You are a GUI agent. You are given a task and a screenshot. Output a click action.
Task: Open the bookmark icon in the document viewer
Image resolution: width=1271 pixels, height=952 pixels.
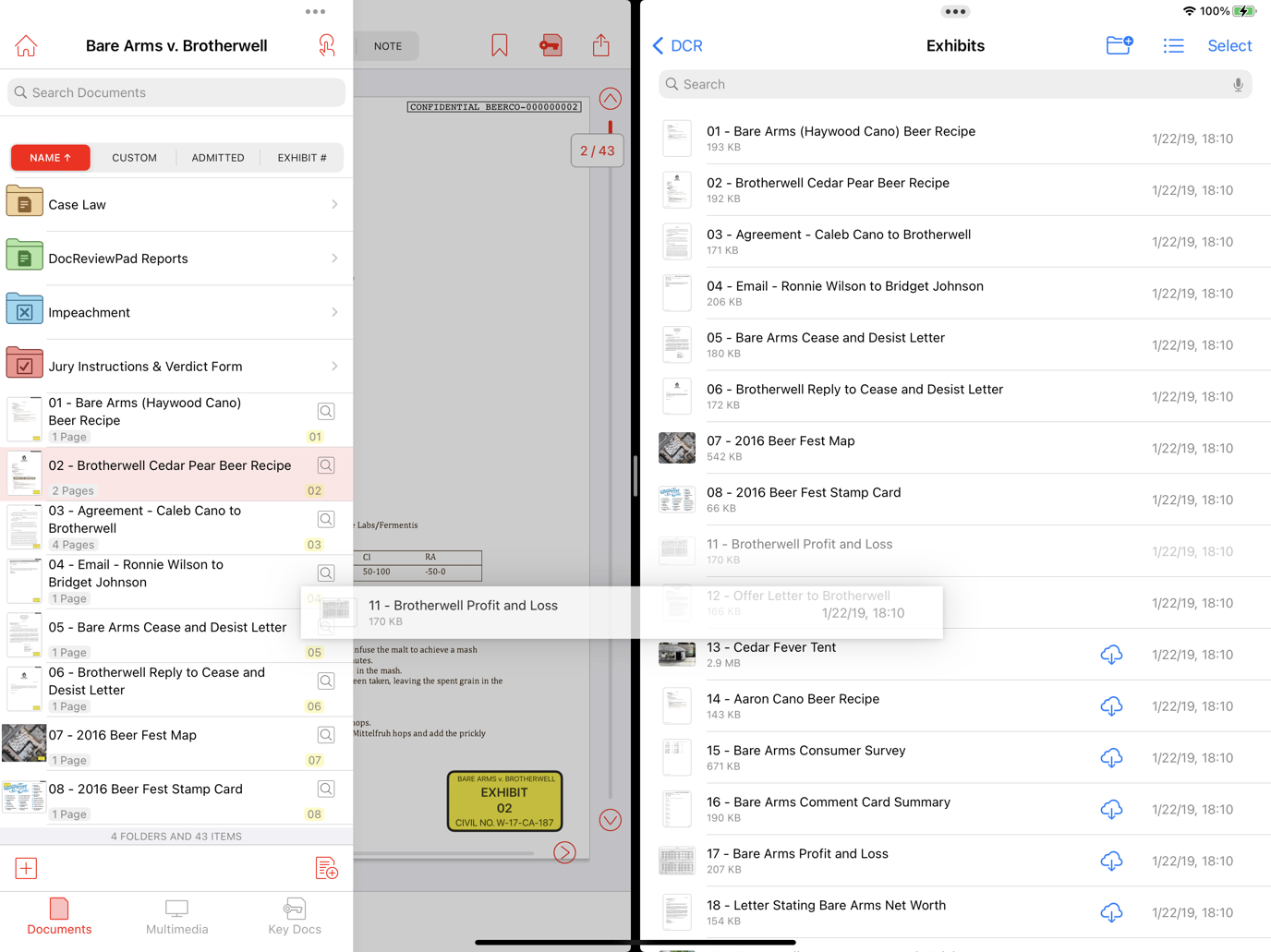(499, 44)
